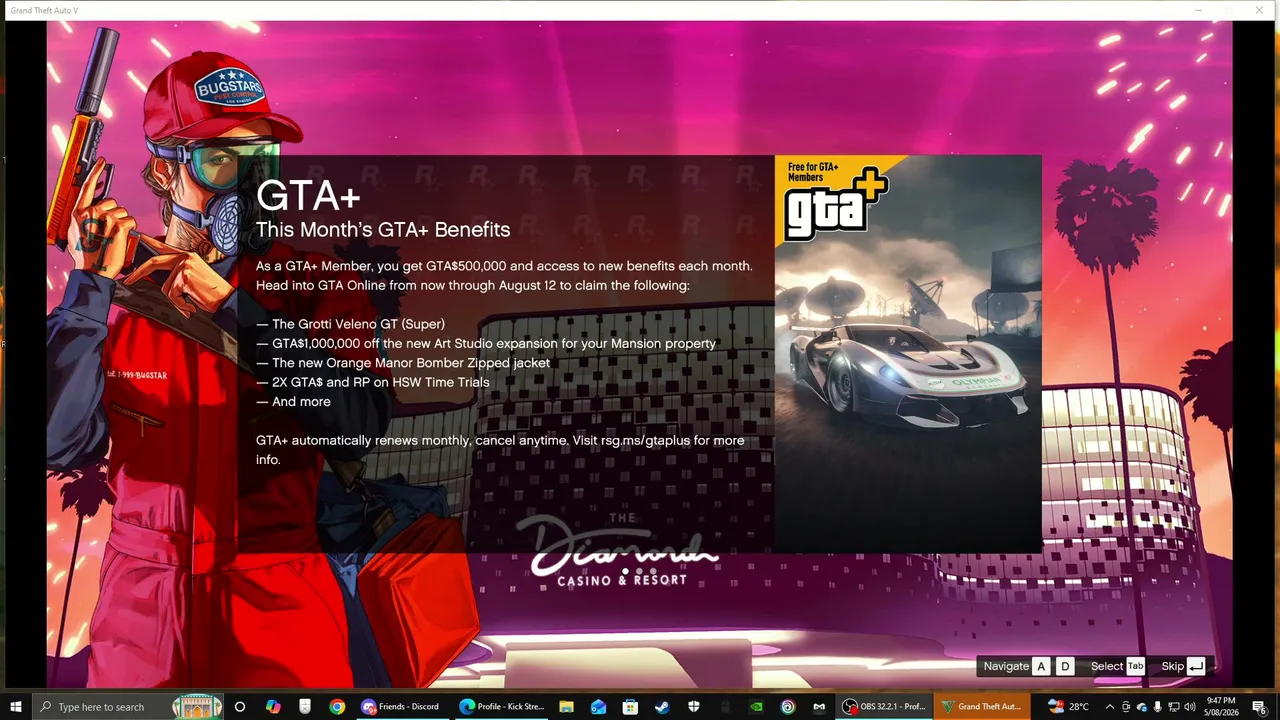Open File Explorer from the taskbar
The width and height of the screenshot is (1280, 720).
tap(566, 707)
